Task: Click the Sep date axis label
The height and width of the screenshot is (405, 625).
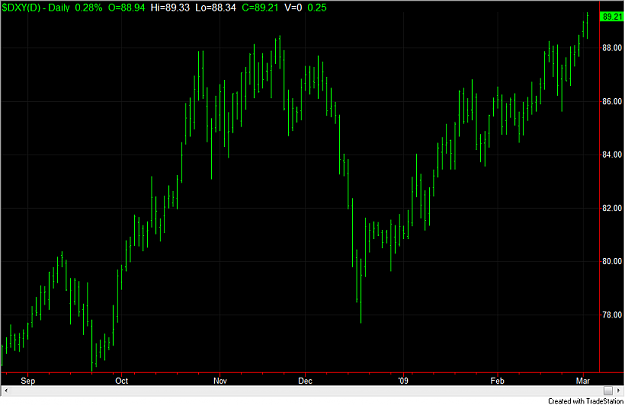Action: coord(28,381)
